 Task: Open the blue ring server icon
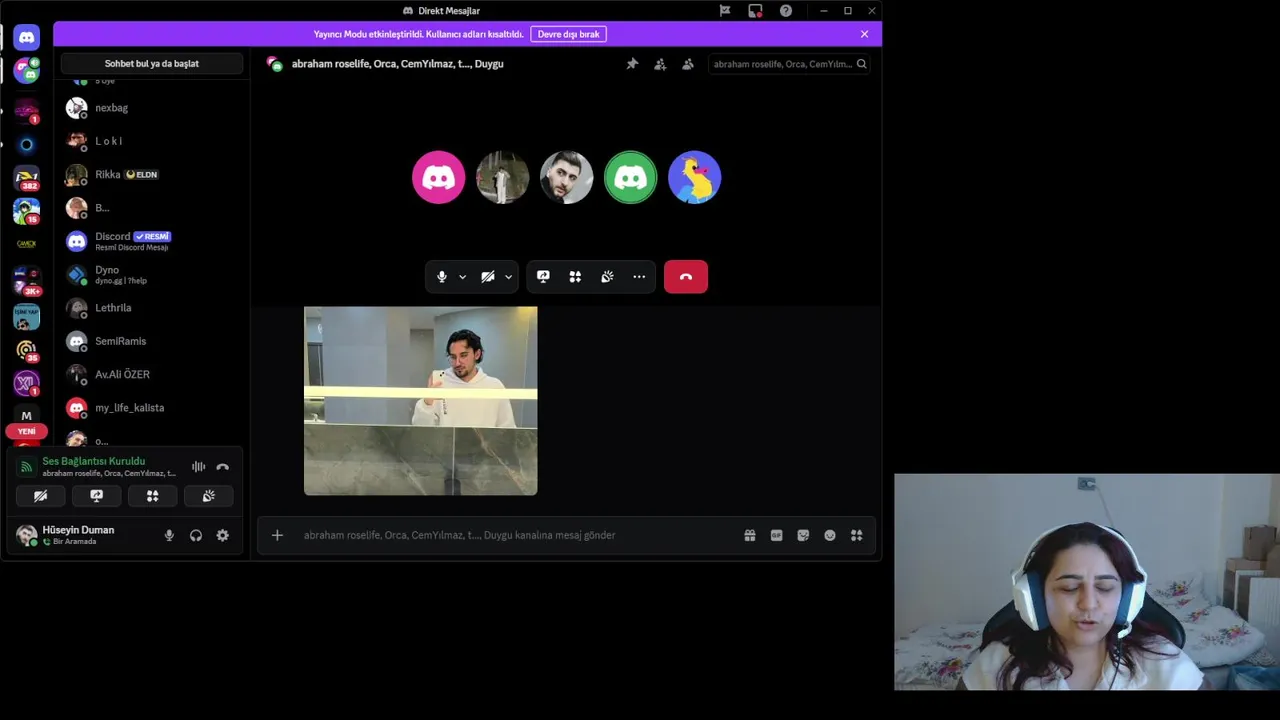point(27,145)
